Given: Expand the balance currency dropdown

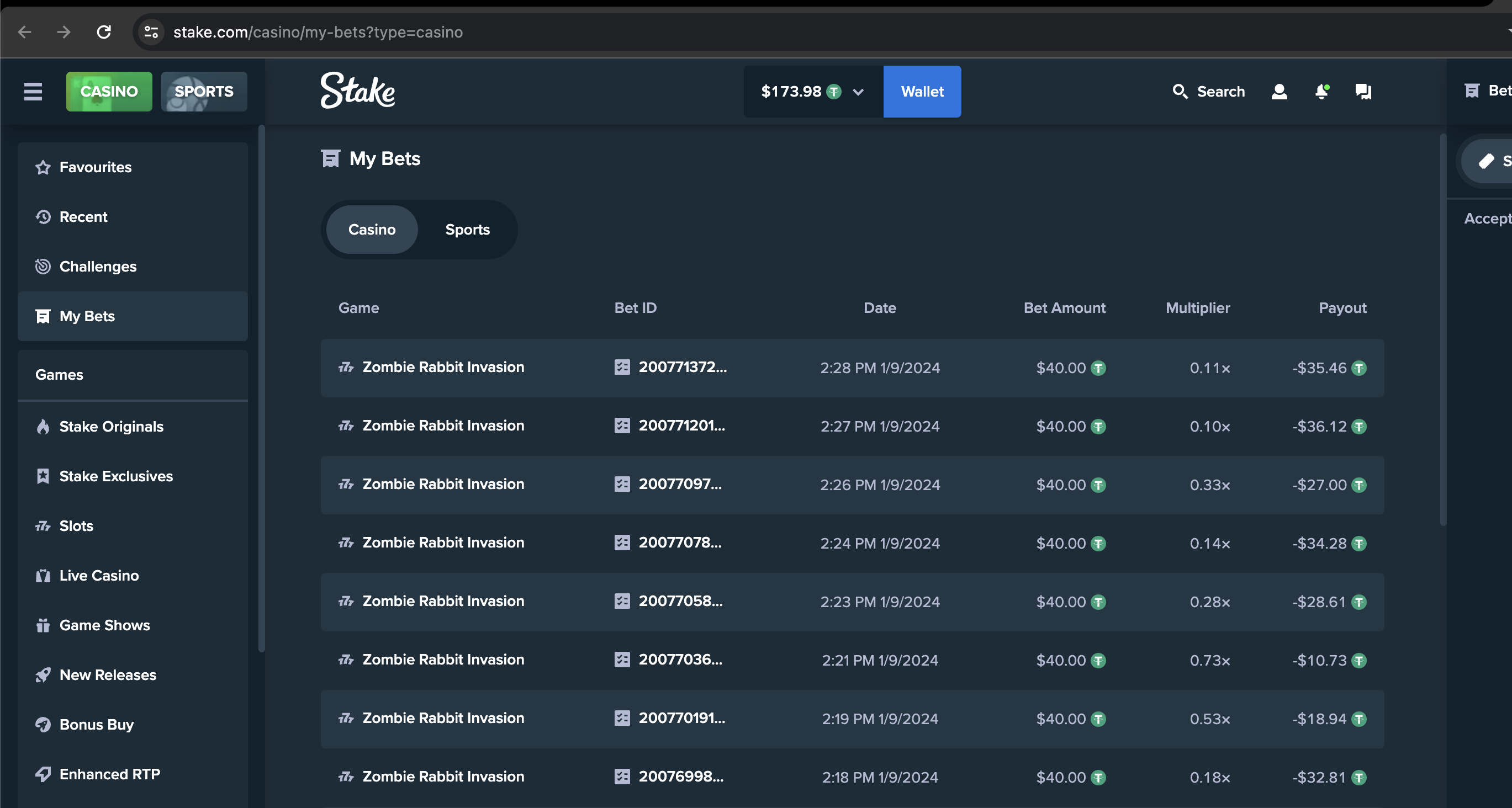Looking at the screenshot, I should click(x=858, y=92).
